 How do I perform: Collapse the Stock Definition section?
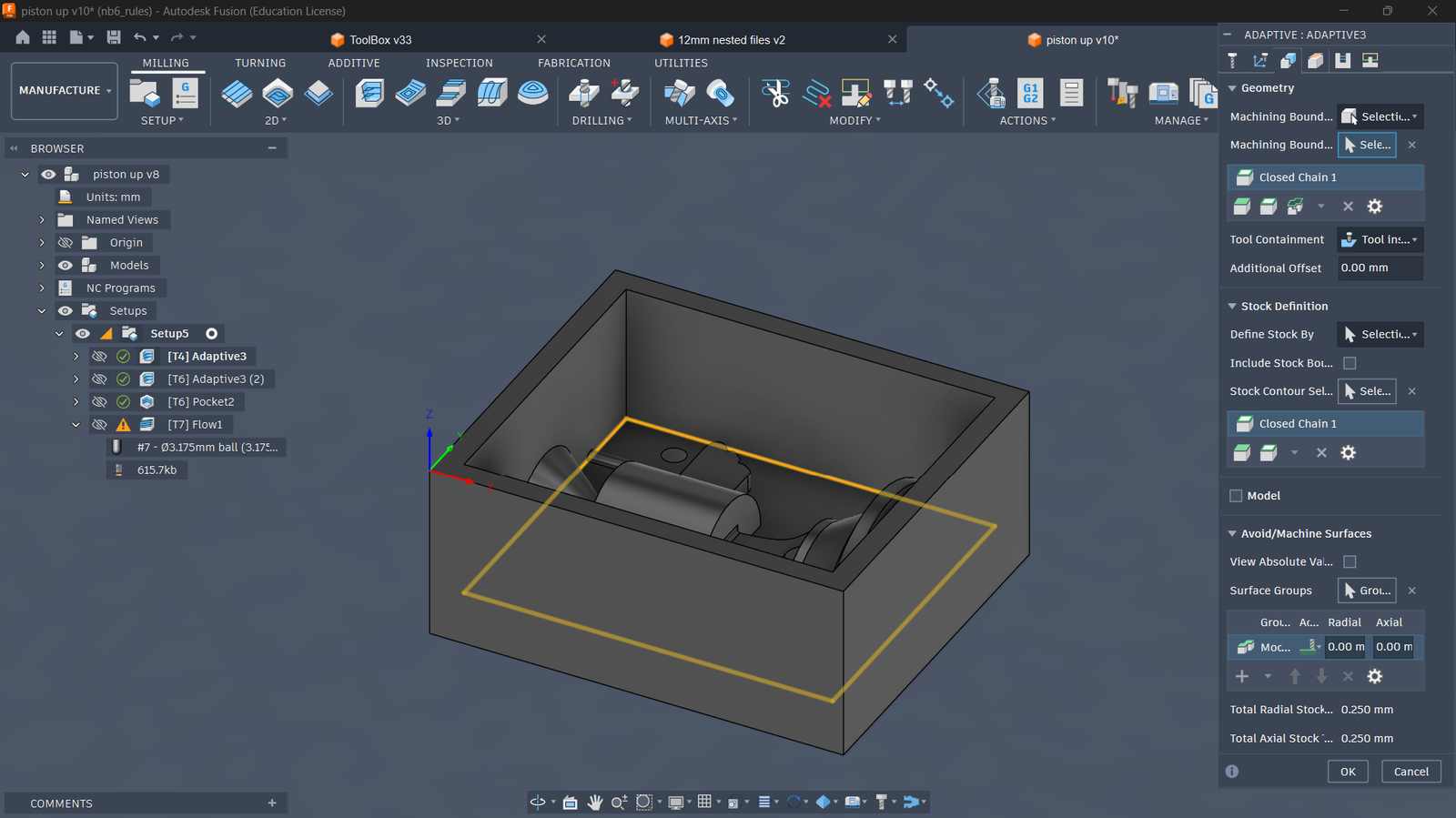coord(1232,306)
